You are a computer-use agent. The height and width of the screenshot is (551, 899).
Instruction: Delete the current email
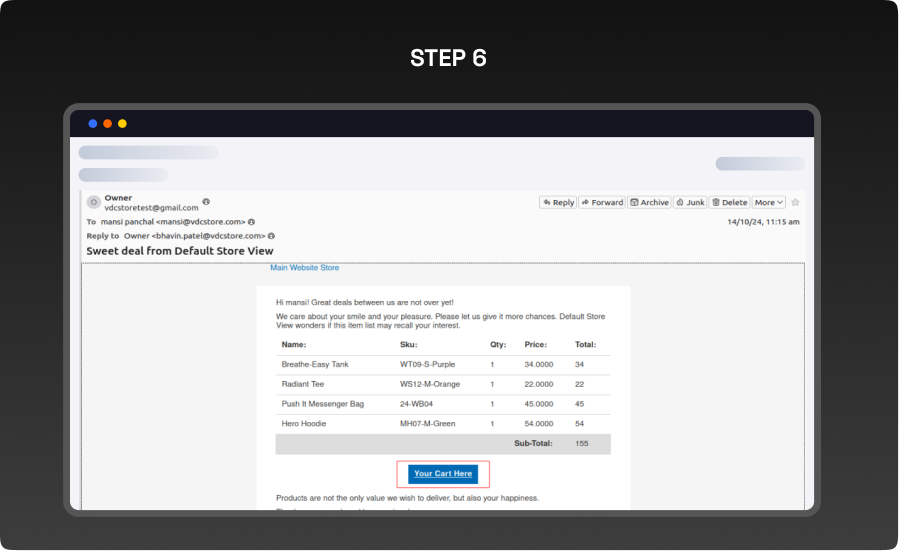(729, 202)
